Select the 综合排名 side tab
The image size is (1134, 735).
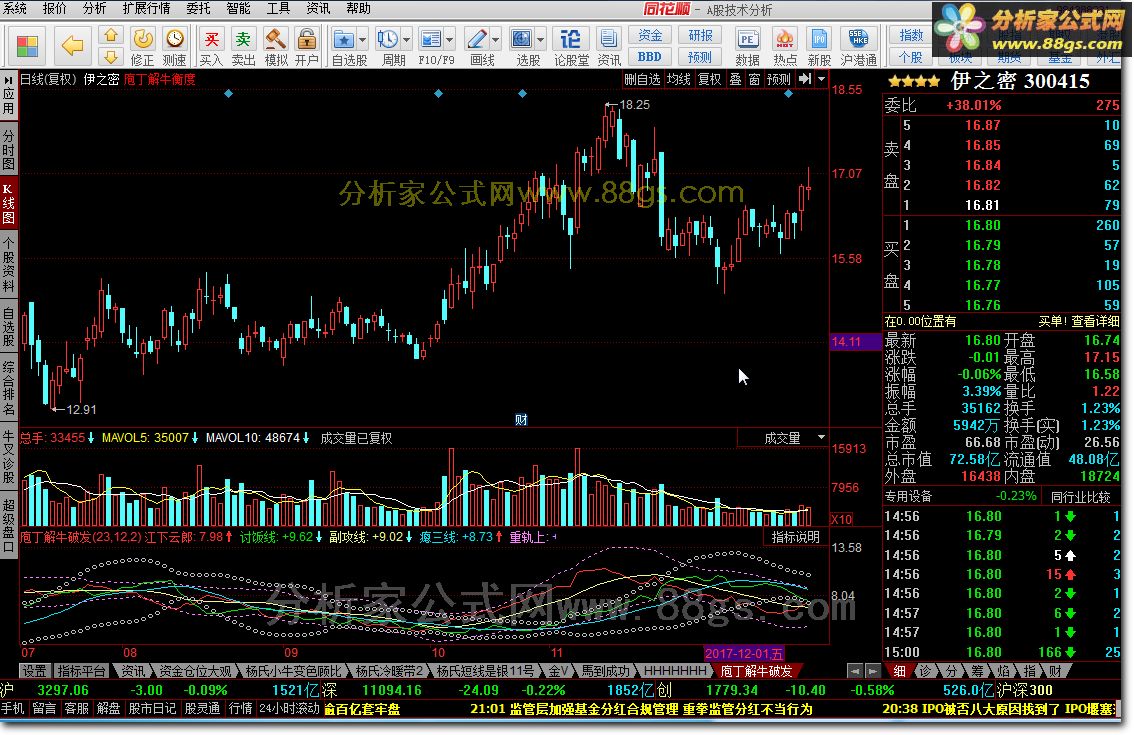[9, 387]
